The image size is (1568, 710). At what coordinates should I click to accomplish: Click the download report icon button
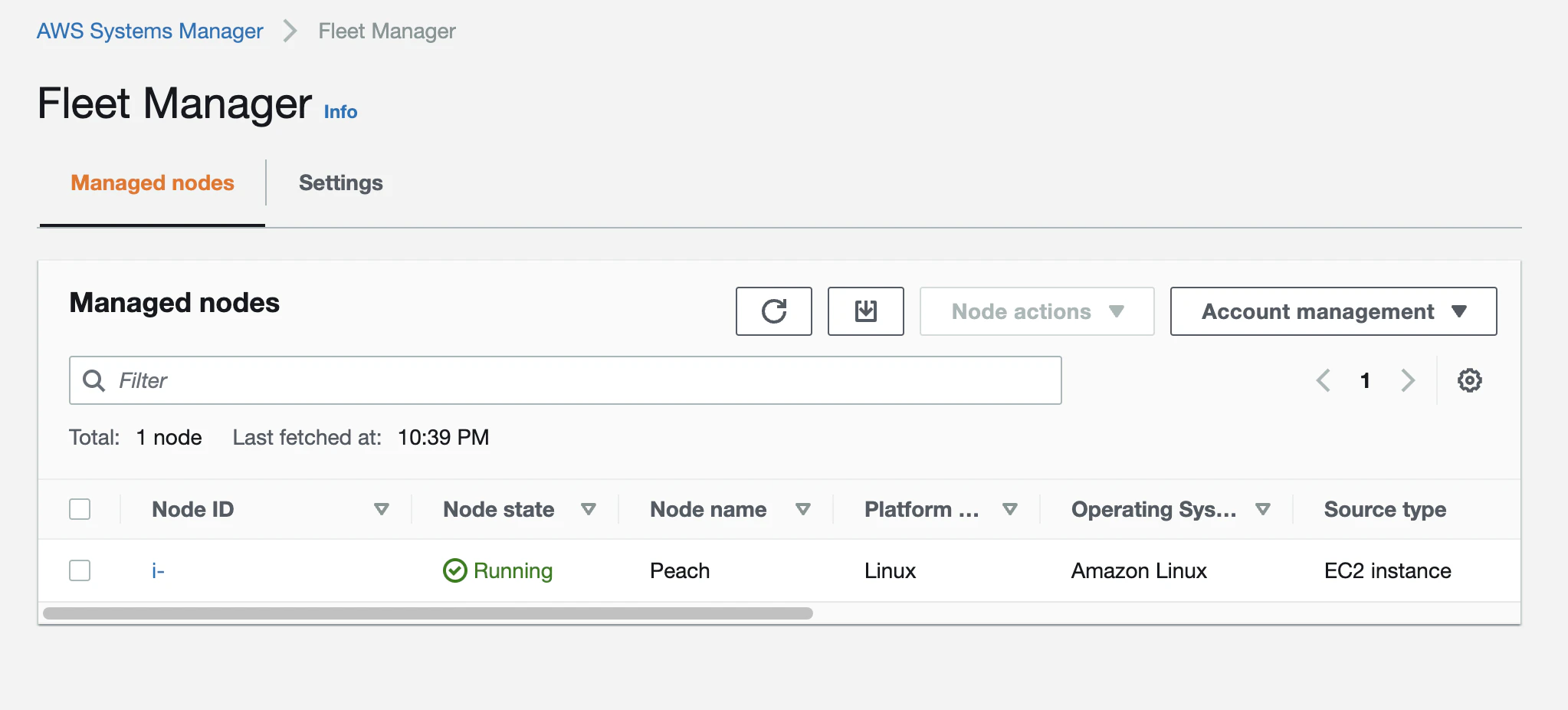[x=866, y=311]
